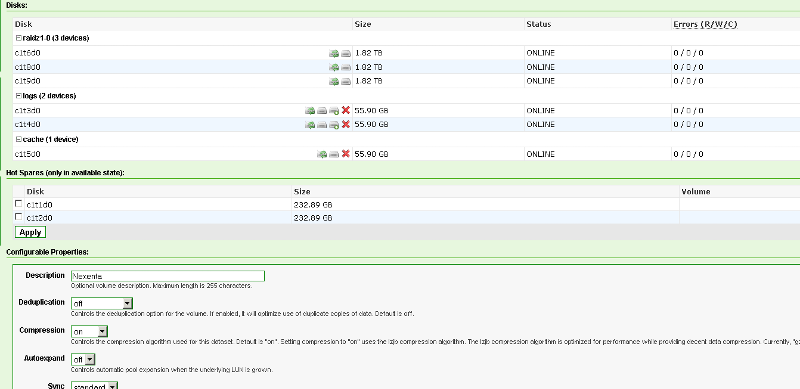The height and width of the screenshot is (389, 800).
Task: Select disk name c1t6d0
Action: tap(28, 53)
